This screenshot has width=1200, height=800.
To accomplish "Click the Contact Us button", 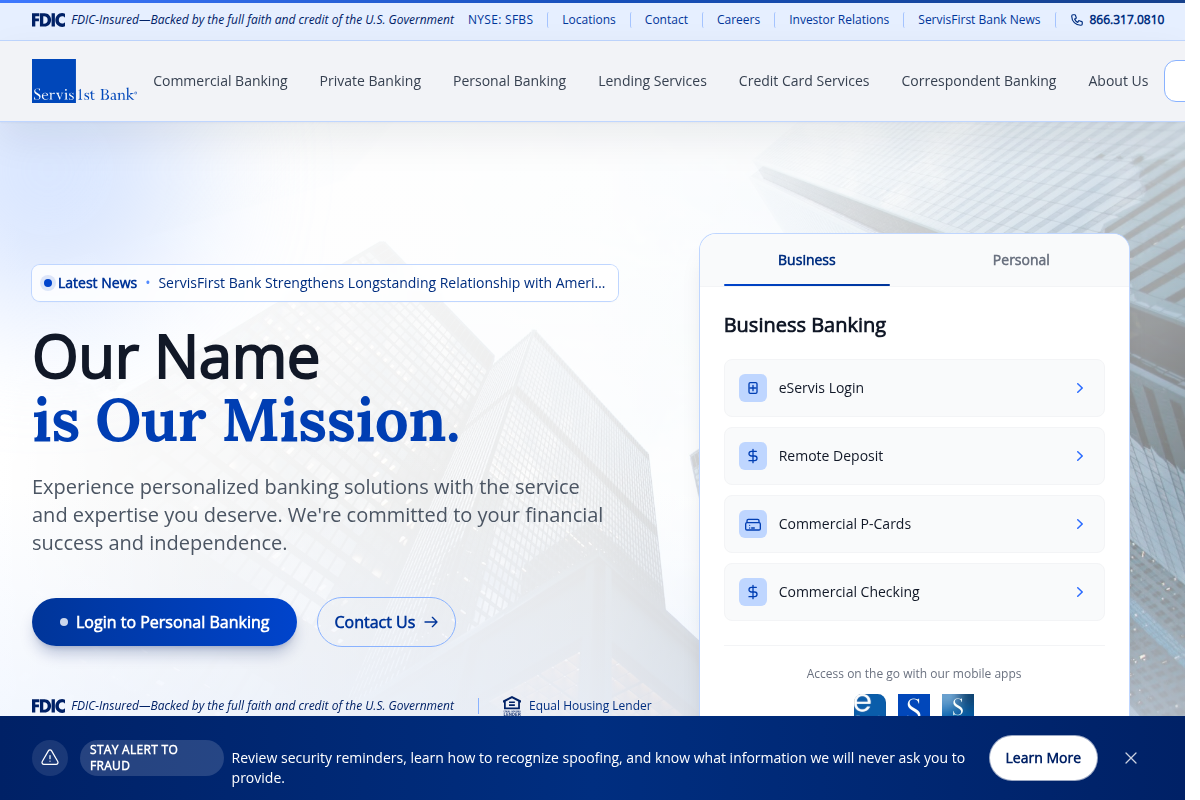I will 386,622.
